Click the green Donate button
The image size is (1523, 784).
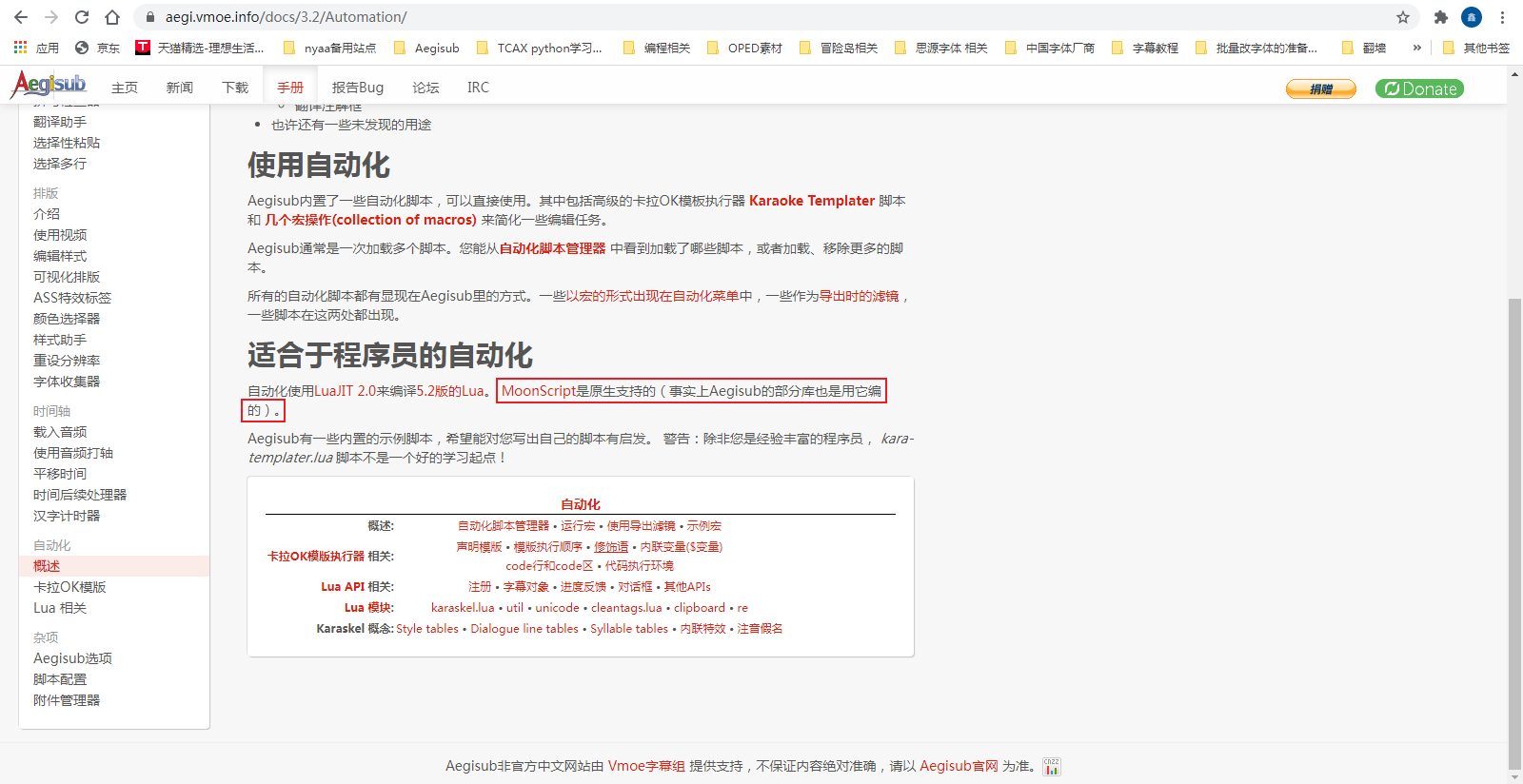1419,88
